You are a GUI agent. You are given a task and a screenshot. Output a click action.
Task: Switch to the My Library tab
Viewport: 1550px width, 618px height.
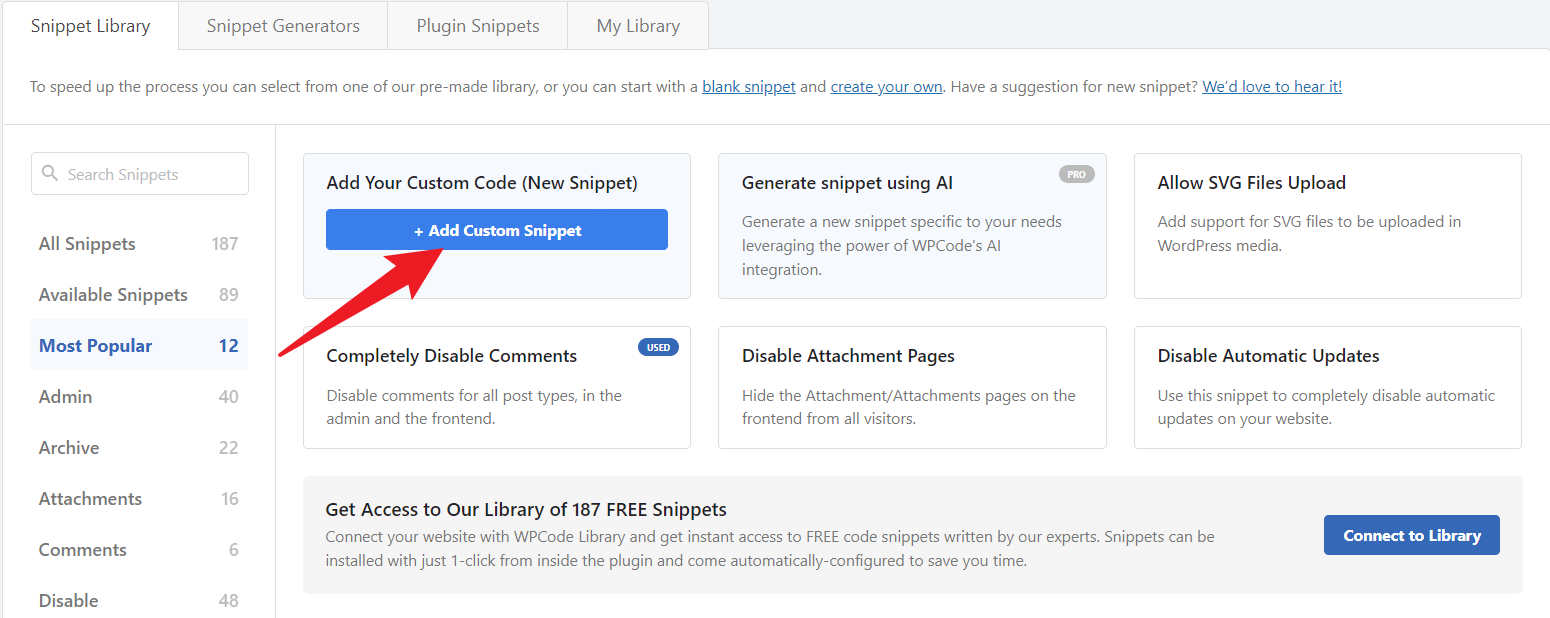click(x=637, y=25)
